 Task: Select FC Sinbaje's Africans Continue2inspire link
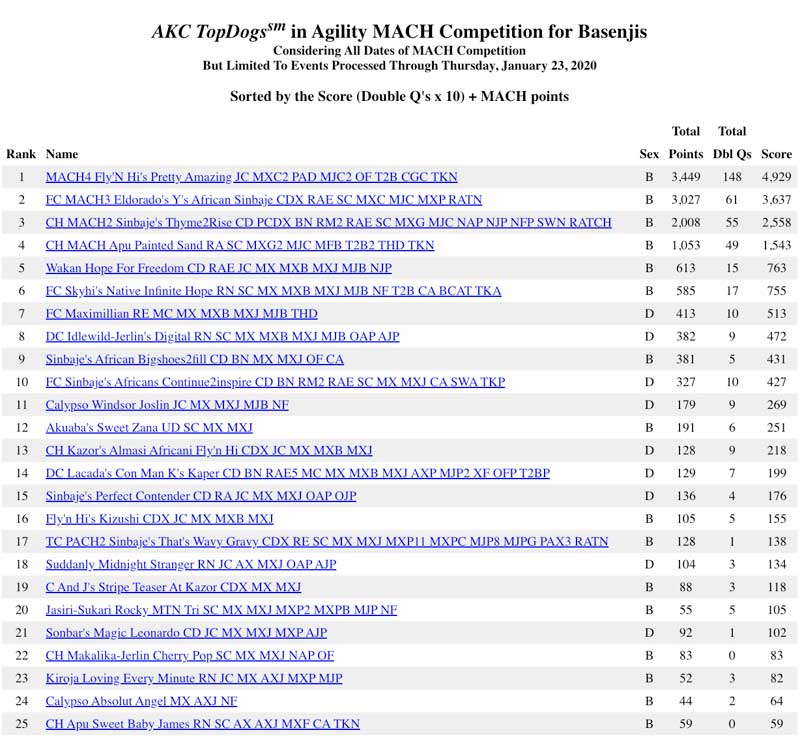[x=275, y=382]
